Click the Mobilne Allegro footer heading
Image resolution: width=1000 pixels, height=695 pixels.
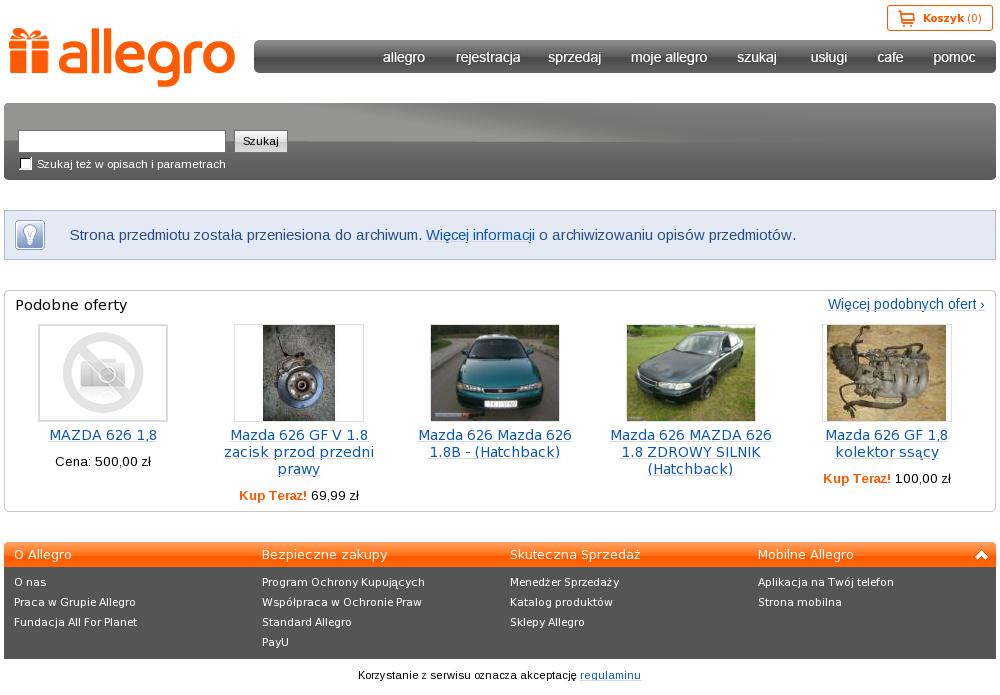click(805, 555)
